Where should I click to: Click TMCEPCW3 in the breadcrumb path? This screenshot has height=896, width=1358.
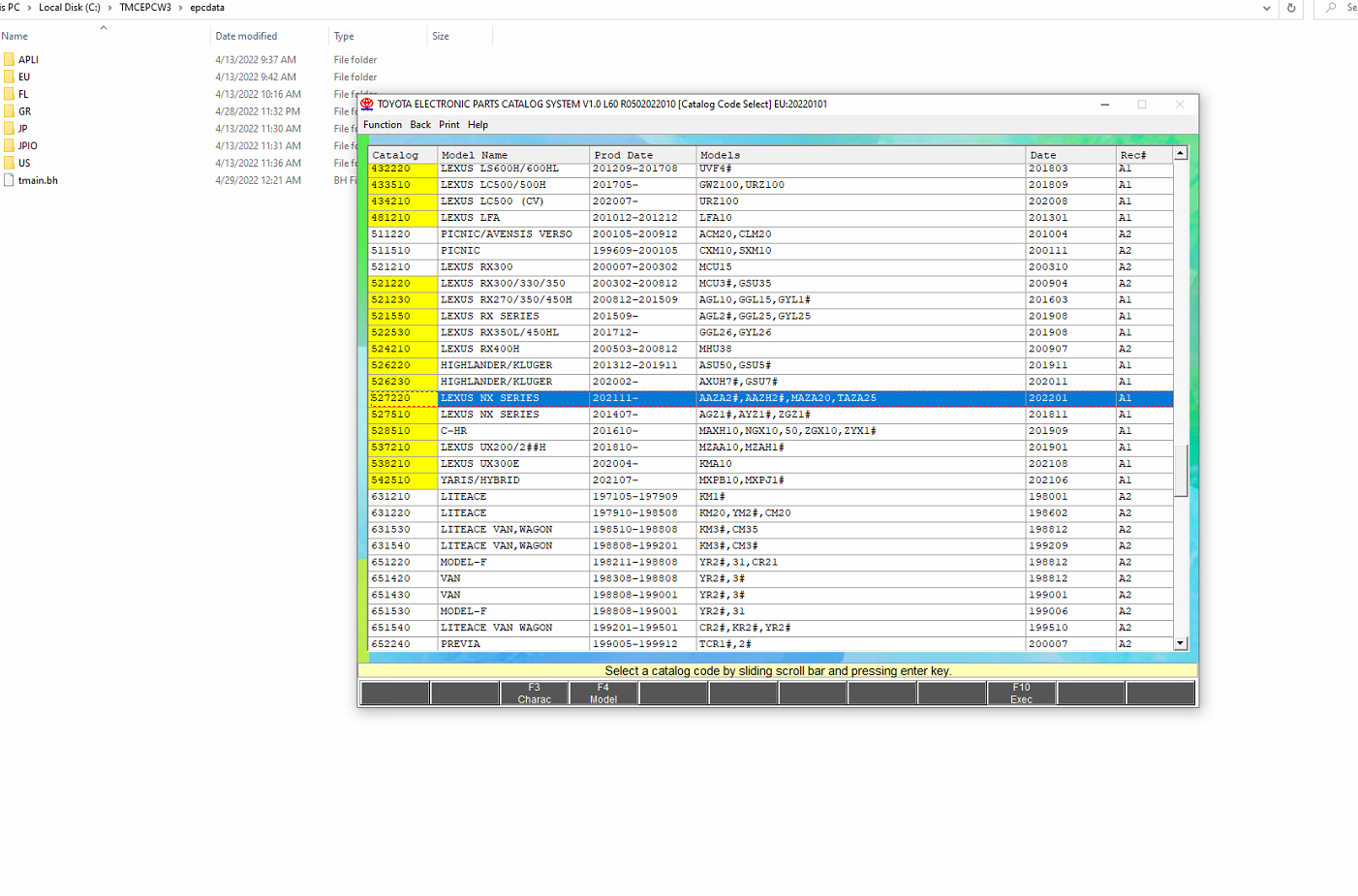(x=145, y=8)
